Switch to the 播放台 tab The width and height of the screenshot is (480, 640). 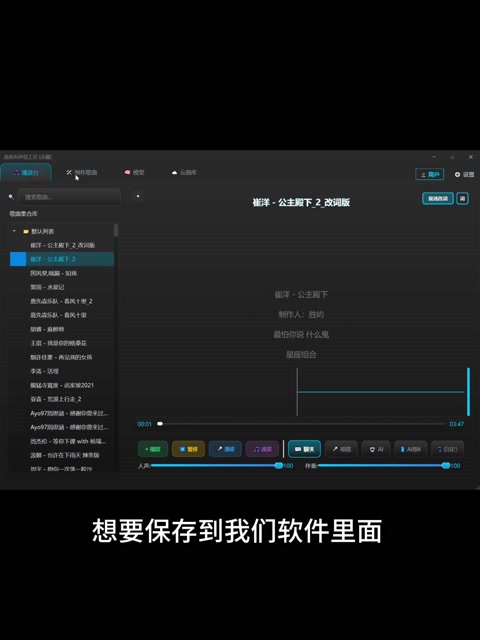(x=26, y=173)
